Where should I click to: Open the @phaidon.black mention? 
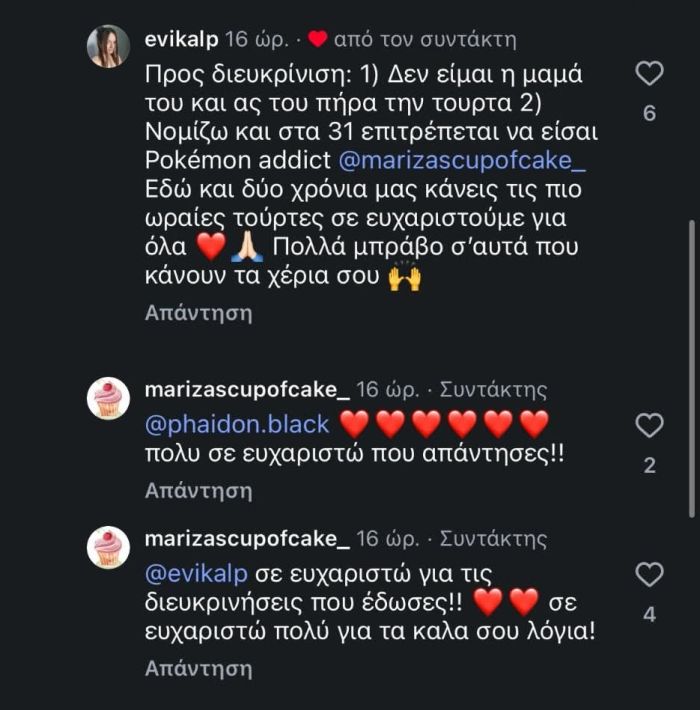(237, 424)
